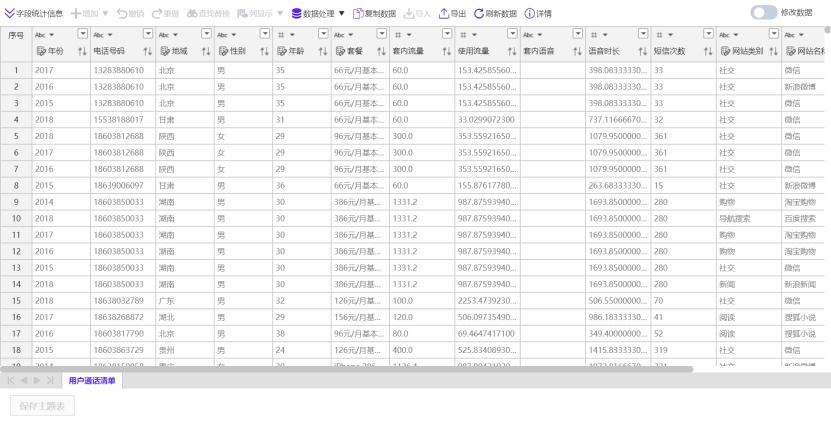831x421 pixels.
Task: Change the numeric data type of 年龄
Action: [x=285, y=35]
